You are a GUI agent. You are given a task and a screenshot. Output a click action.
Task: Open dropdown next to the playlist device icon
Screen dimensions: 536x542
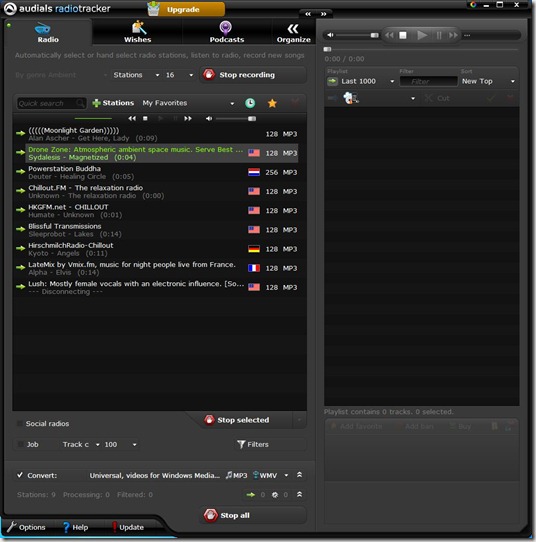(x=413, y=99)
